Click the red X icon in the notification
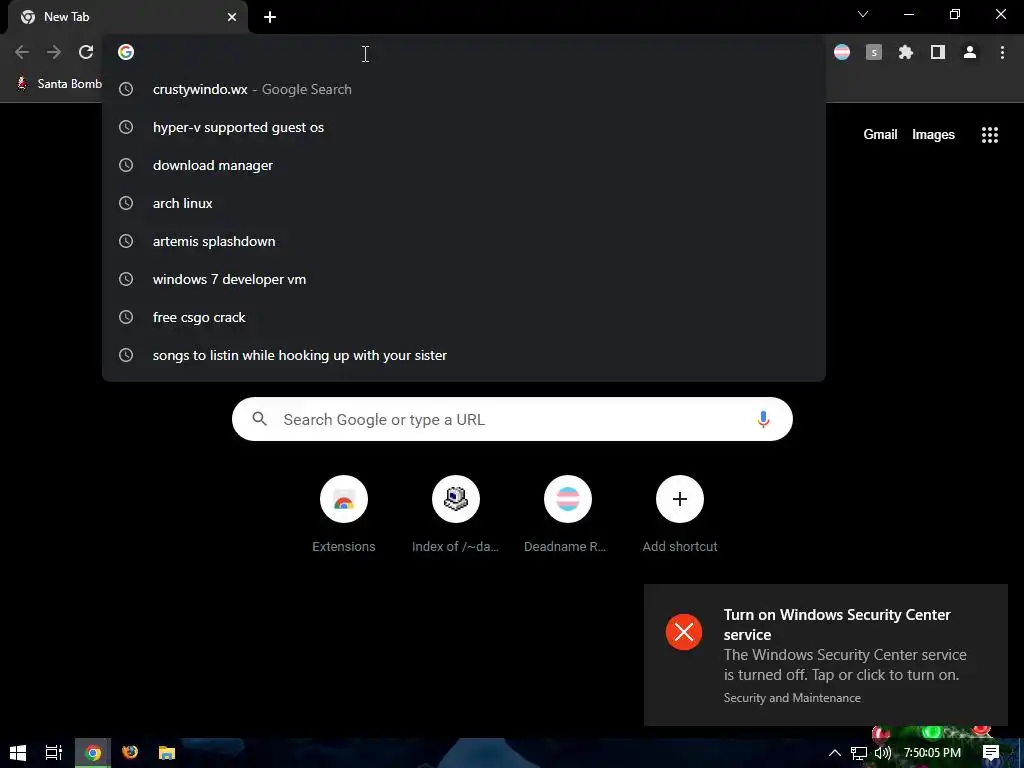 [684, 632]
